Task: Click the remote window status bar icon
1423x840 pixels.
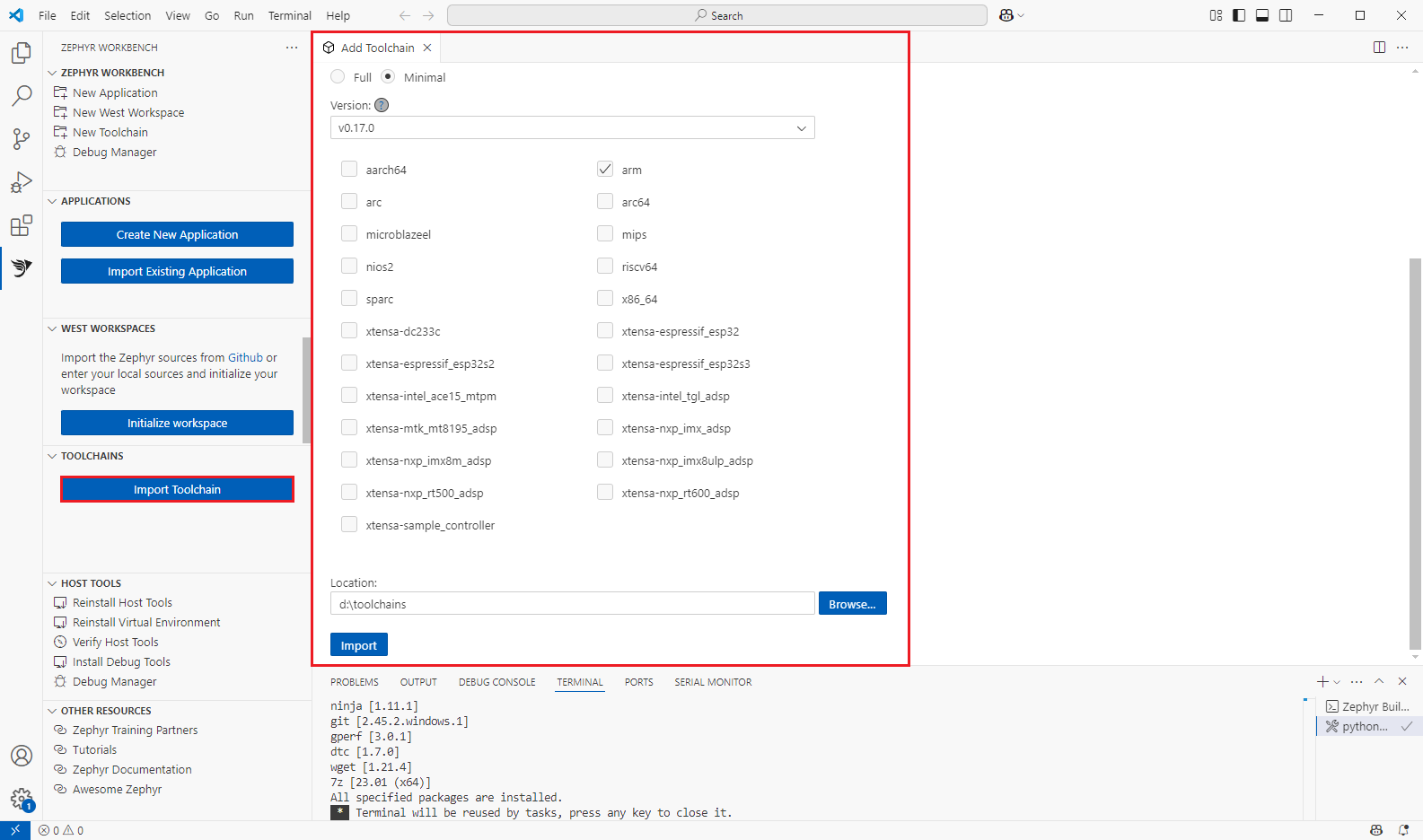Action: coord(15,830)
